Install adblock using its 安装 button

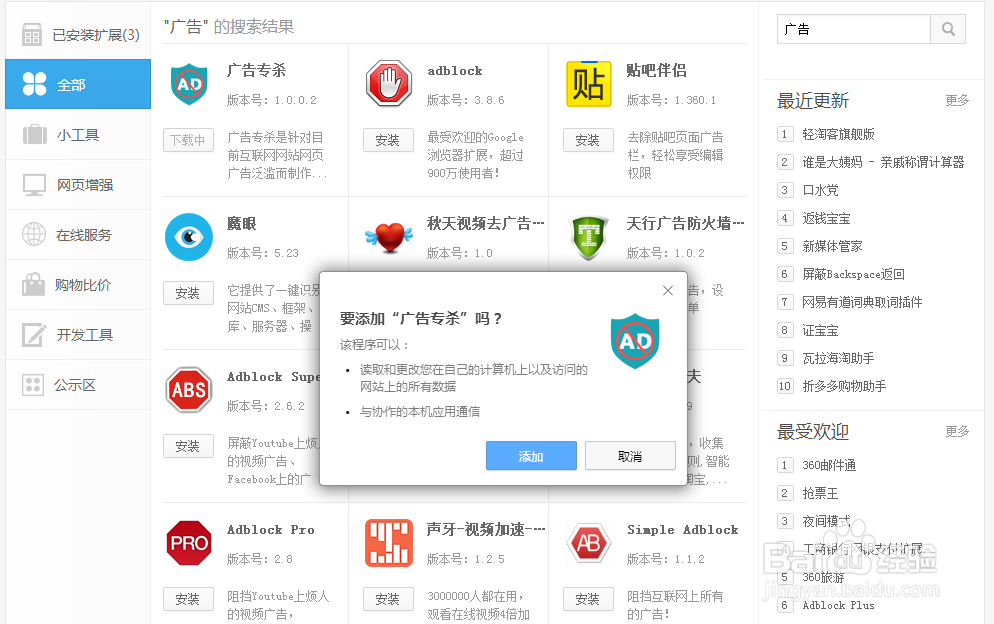388,140
